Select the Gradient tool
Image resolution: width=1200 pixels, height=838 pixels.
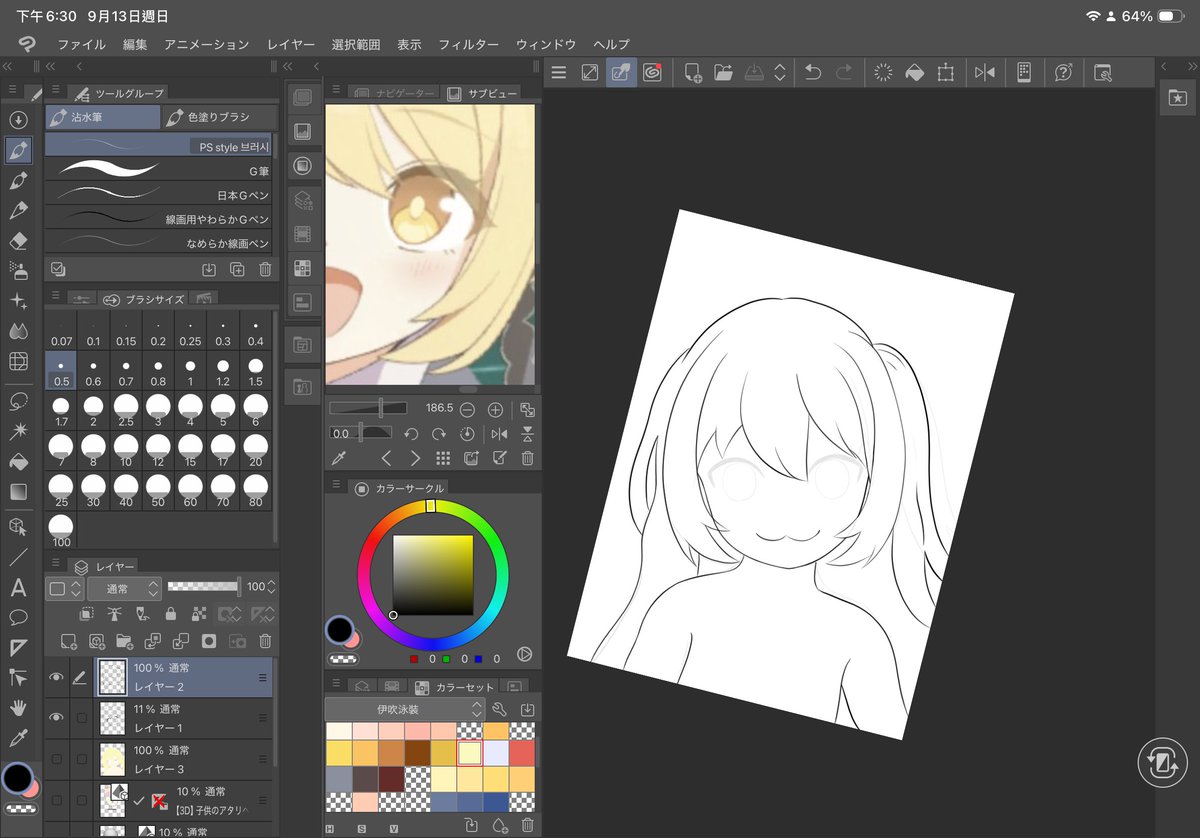coord(18,492)
